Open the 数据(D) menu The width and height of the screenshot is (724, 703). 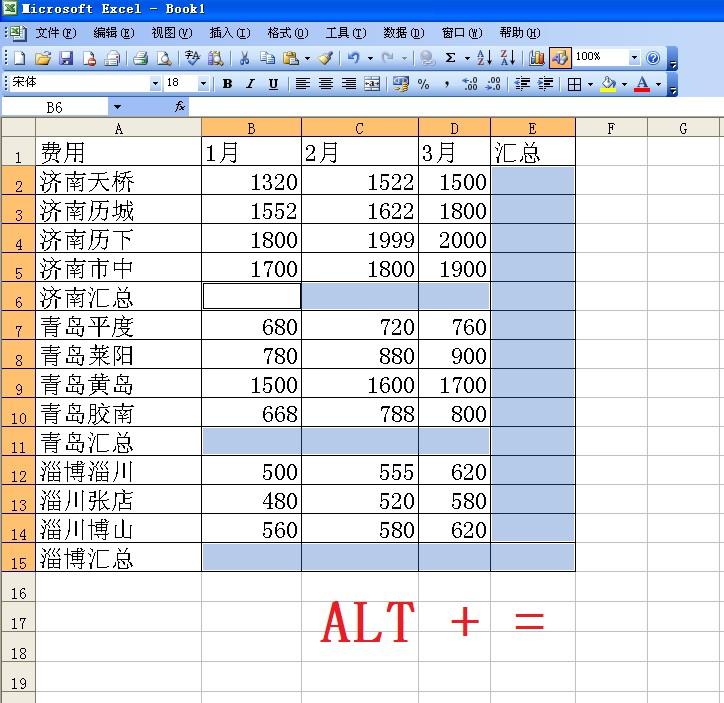[404, 33]
